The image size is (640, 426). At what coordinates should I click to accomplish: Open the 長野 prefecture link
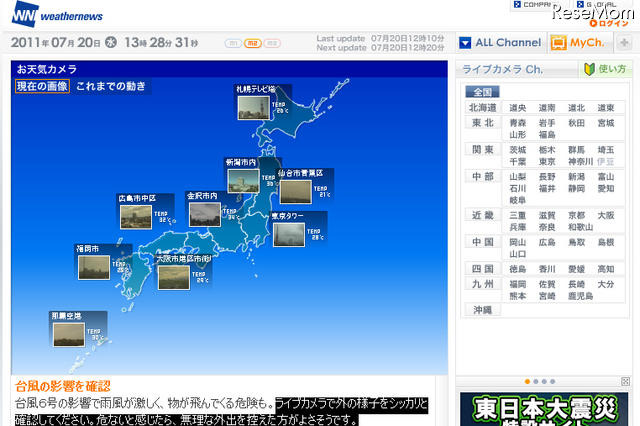[x=547, y=177]
